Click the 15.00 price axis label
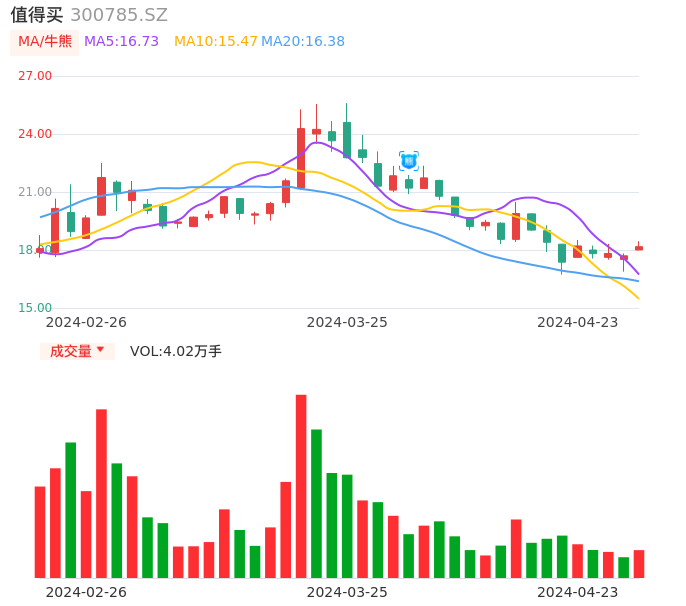This screenshot has height=606, width=686. pyautogui.click(x=35, y=308)
